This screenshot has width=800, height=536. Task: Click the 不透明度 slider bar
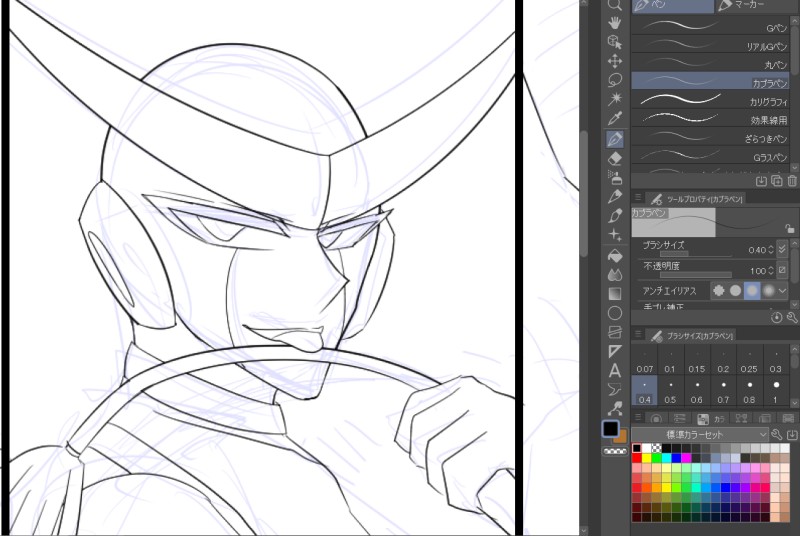coord(696,275)
